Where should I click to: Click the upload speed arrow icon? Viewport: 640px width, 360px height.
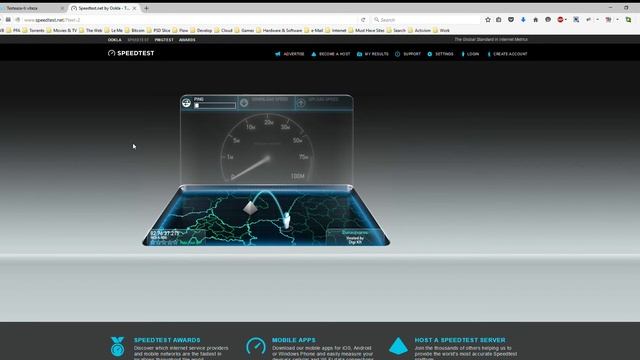point(301,103)
